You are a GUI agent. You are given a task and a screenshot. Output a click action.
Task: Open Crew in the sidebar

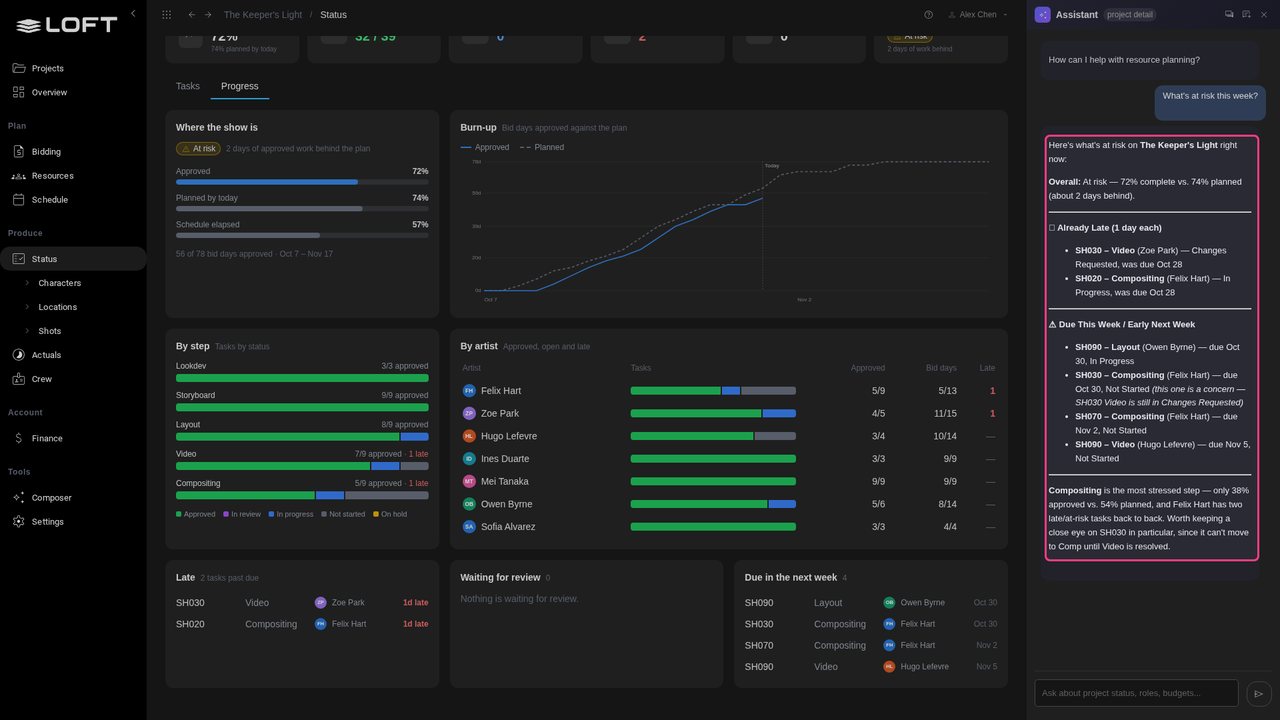click(x=73, y=379)
